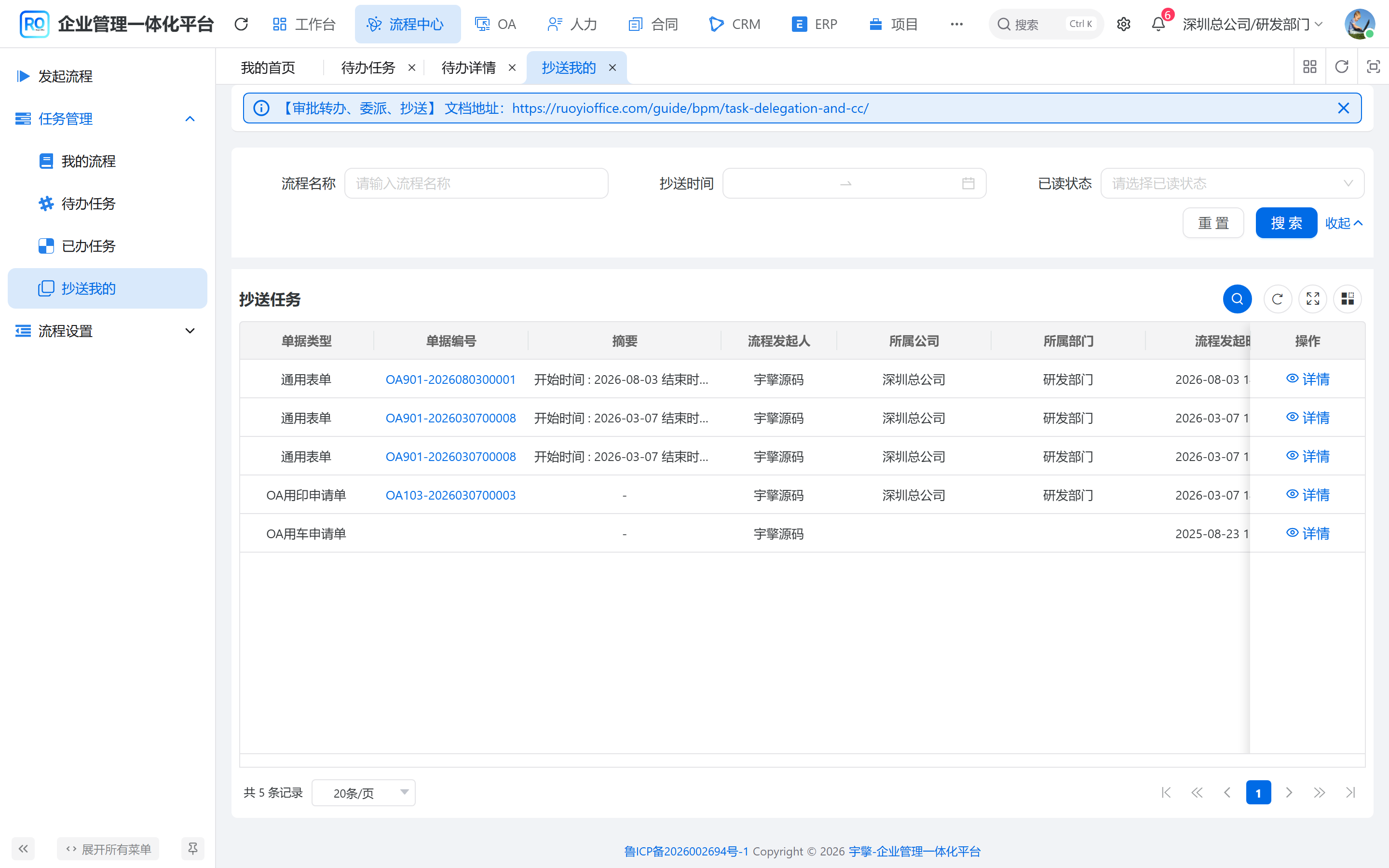Click the top search box with Ctrl K
Image resolution: width=1389 pixels, height=868 pixels.
pos(1046,24)
